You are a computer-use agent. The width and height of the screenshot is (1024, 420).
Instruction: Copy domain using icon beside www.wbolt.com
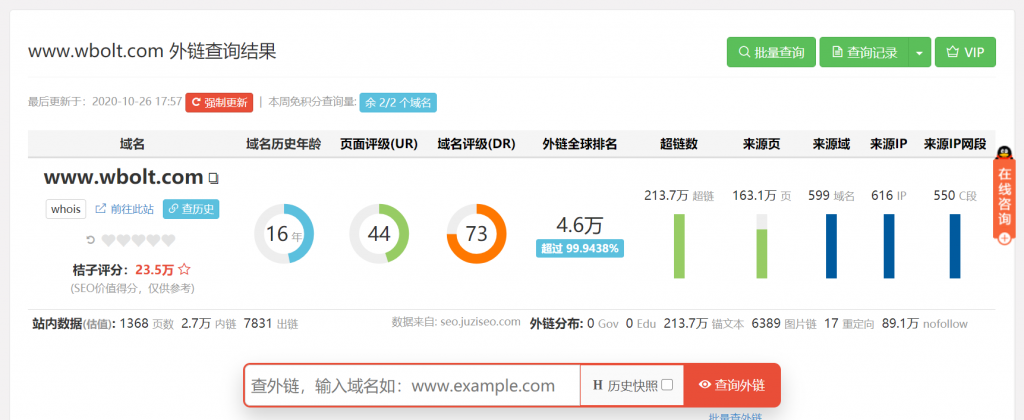tap(212, 178)
